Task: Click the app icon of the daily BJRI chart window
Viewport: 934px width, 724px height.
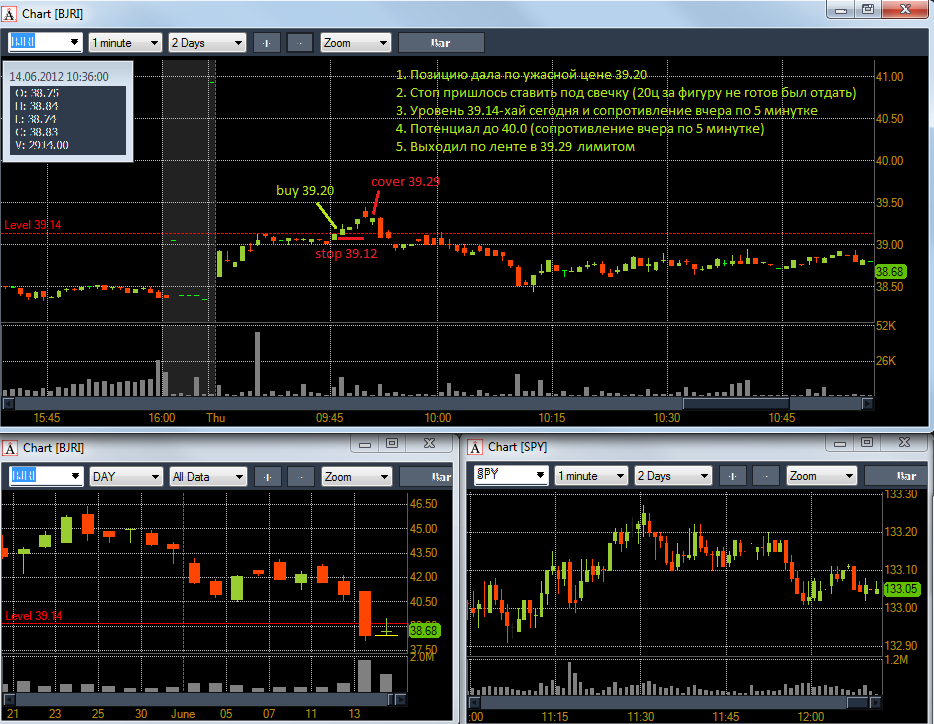Action: pyautogui.click(x=10, y=448)
